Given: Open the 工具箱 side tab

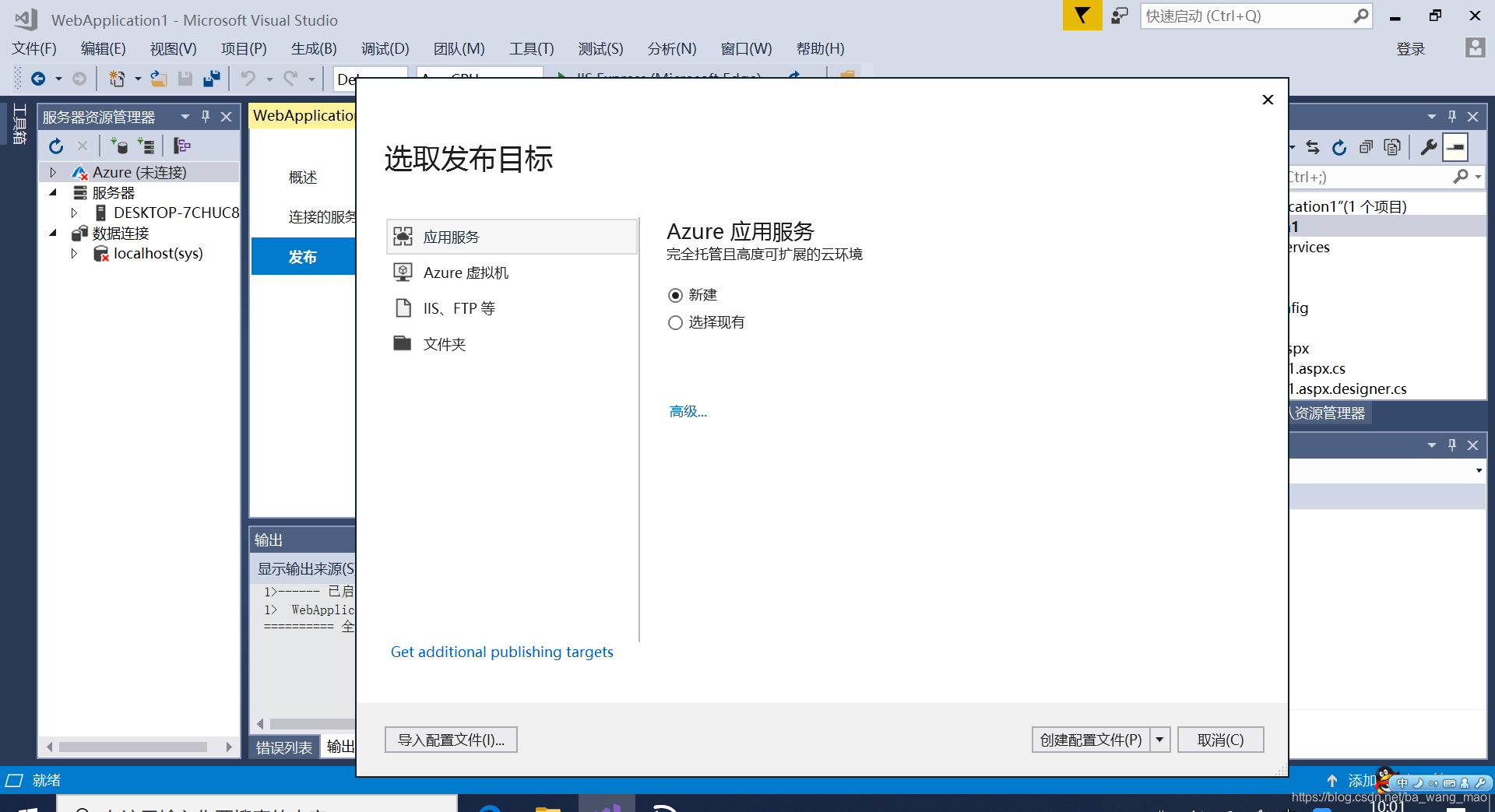Looking at the screenshot, I should [x=20, y=123].
